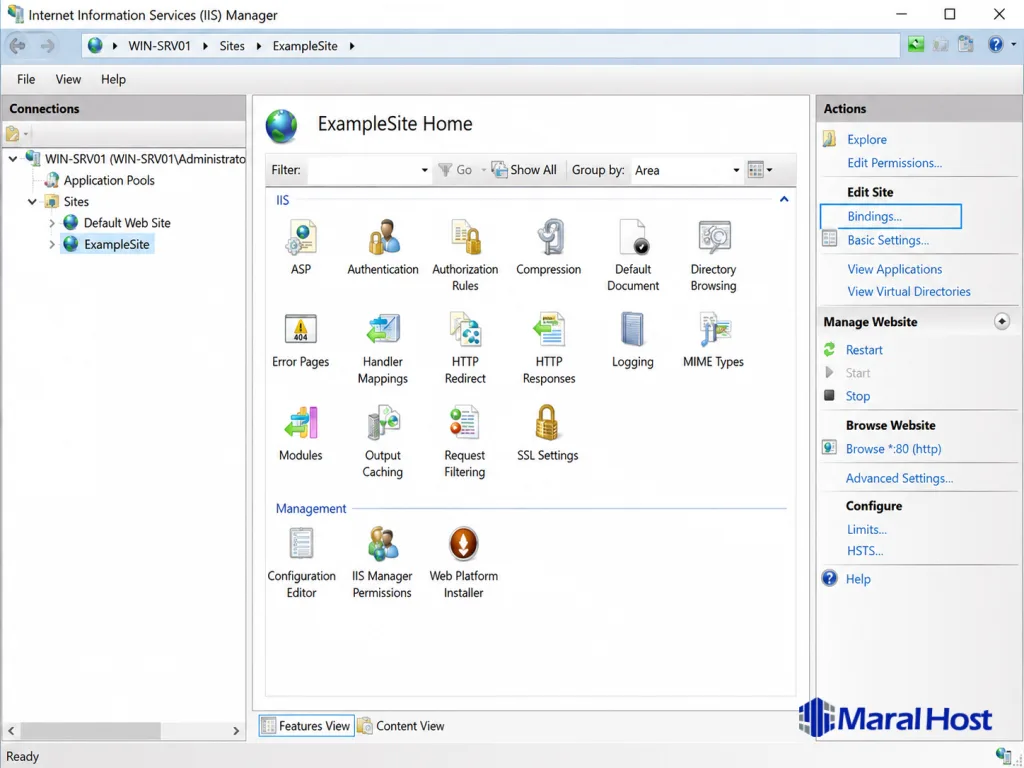Open the View menu

pos(68,79)
